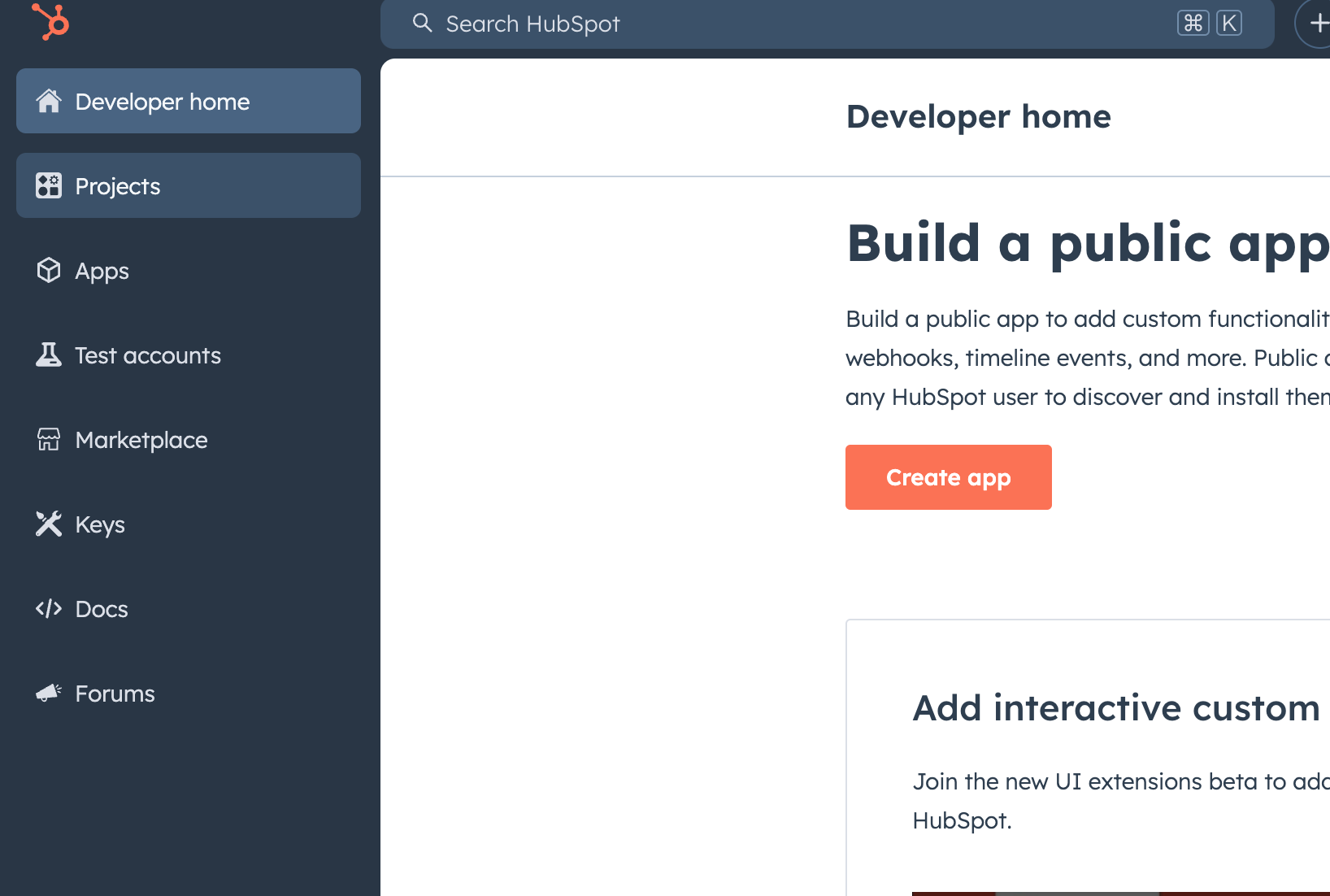Click the Marketplace storefront icon
Screen dimensions: 1330x896
pos(49,439)
